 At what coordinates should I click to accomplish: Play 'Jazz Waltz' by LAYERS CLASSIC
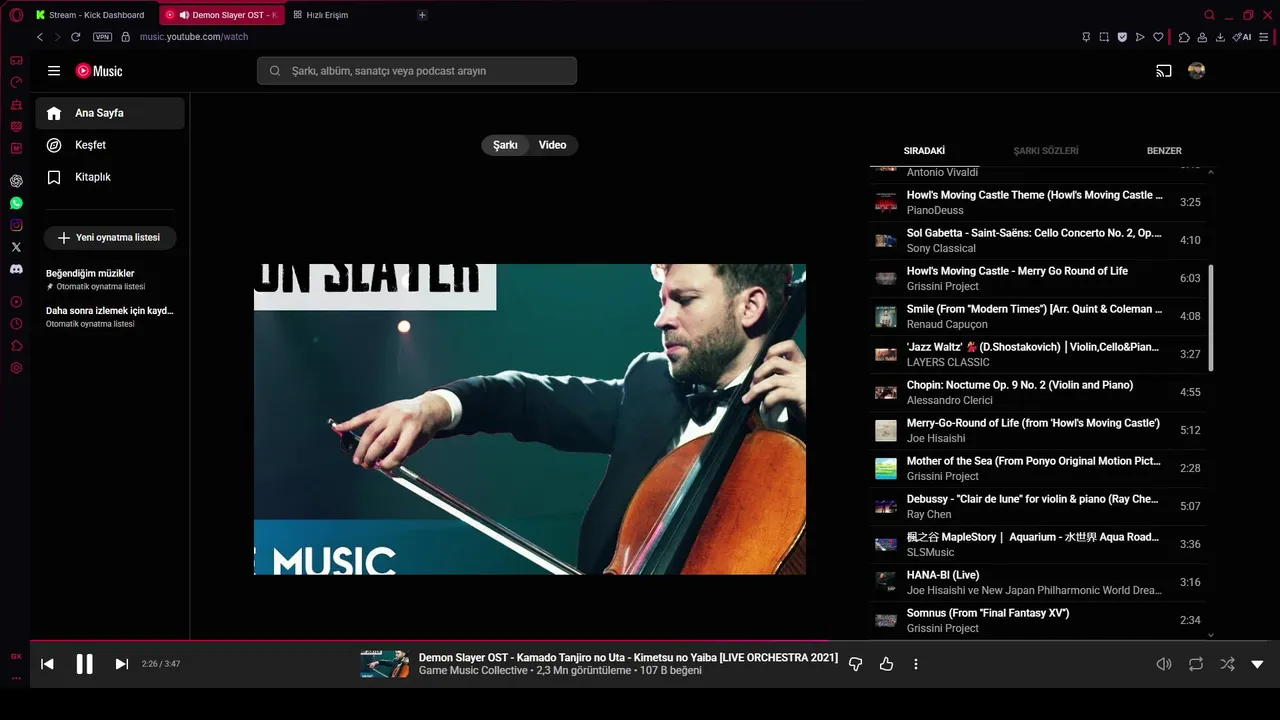click(x=1038, y=355)
